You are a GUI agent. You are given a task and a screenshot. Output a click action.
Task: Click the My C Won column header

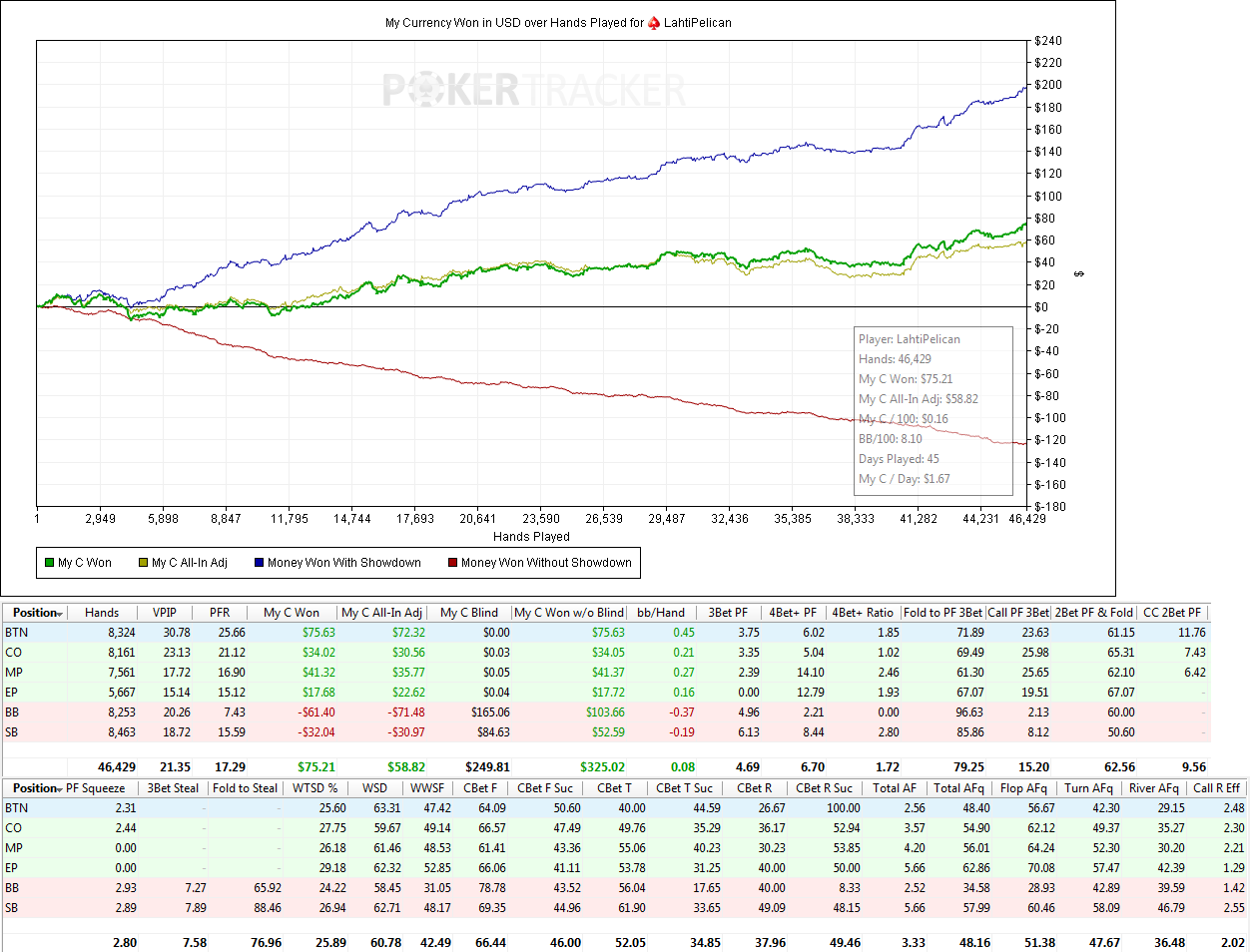(292, 613)
